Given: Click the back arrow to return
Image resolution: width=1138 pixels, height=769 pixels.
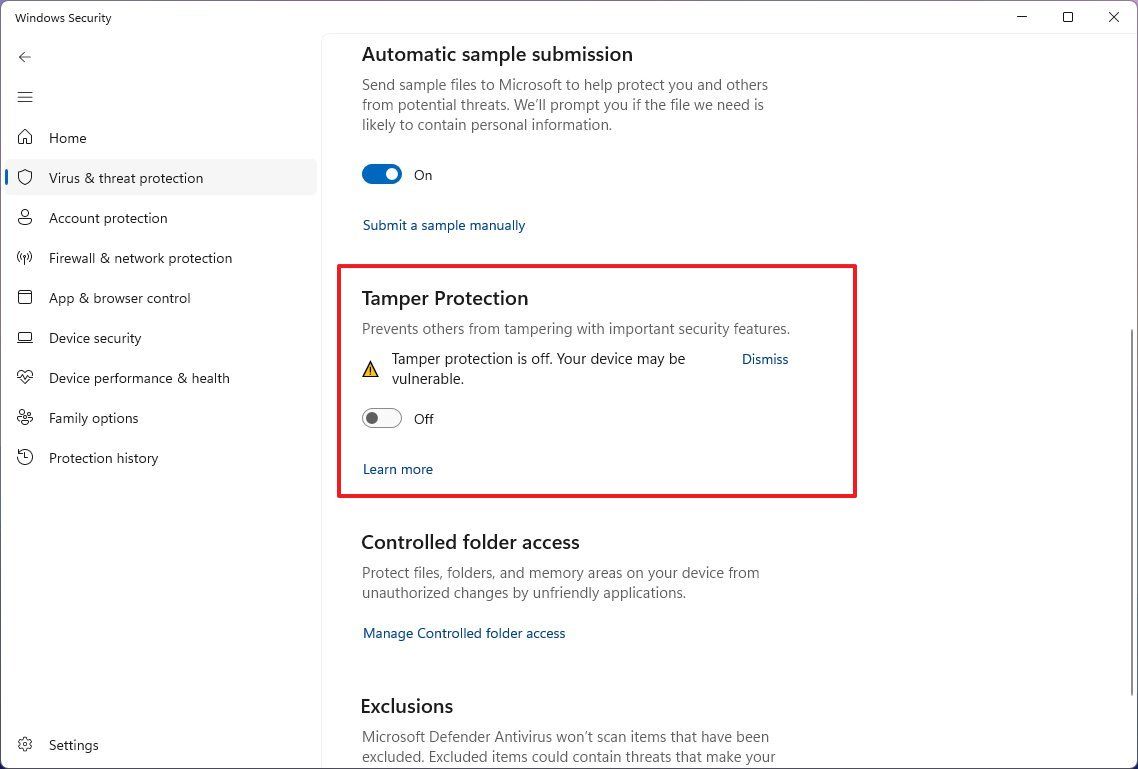Looking at the screenshot, I should pos(25,57).
